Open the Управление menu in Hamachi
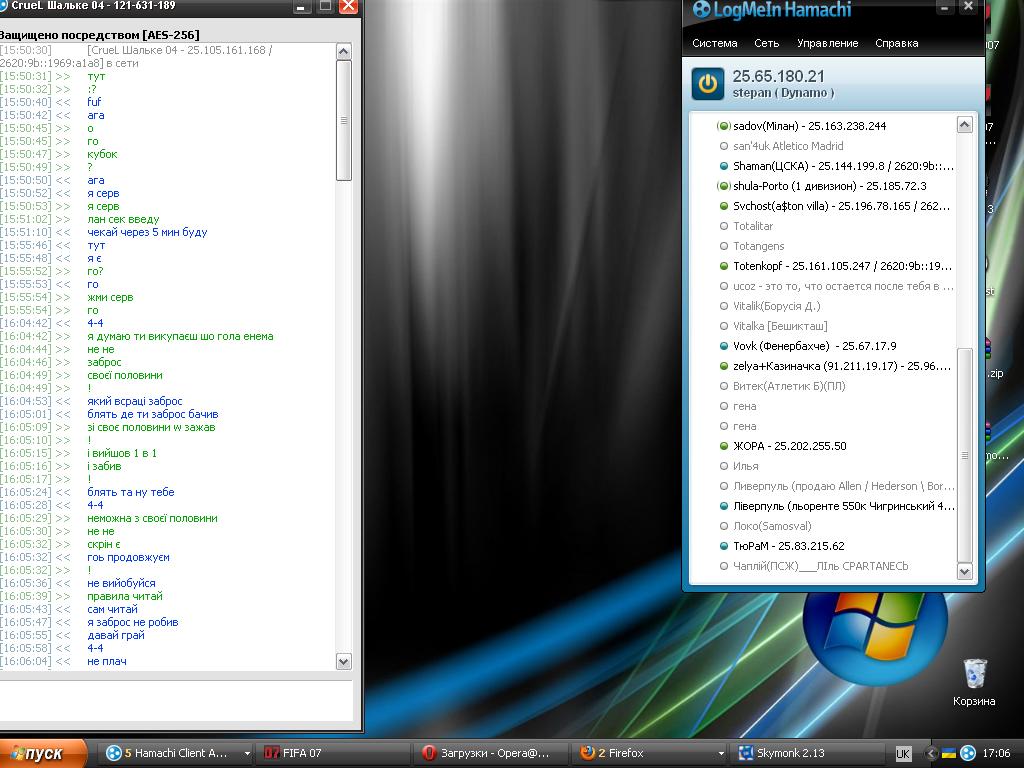This screenshot has width=1024, height=768. tap(827, 43)
